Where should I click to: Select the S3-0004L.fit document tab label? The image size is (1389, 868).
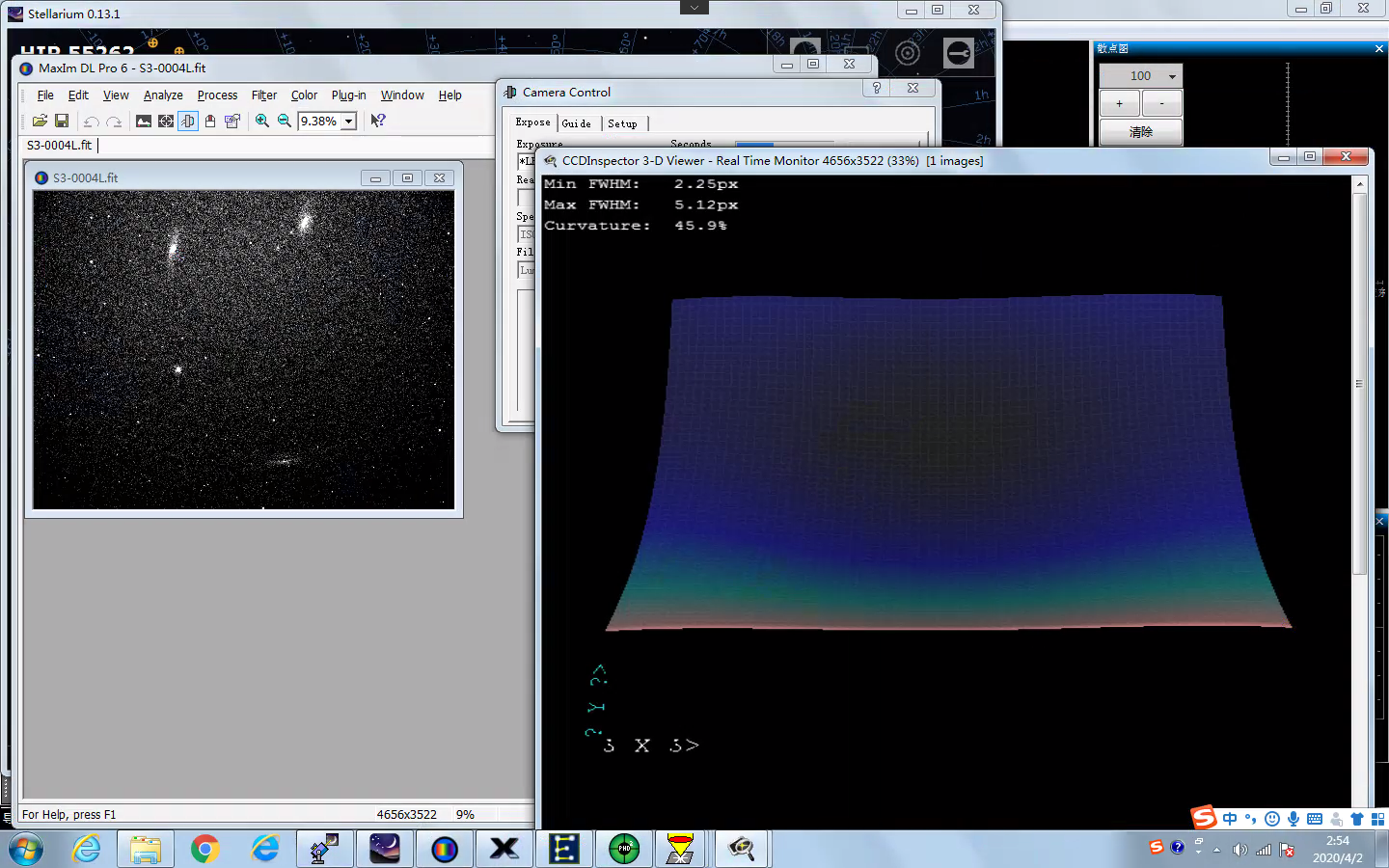(59, 146)
